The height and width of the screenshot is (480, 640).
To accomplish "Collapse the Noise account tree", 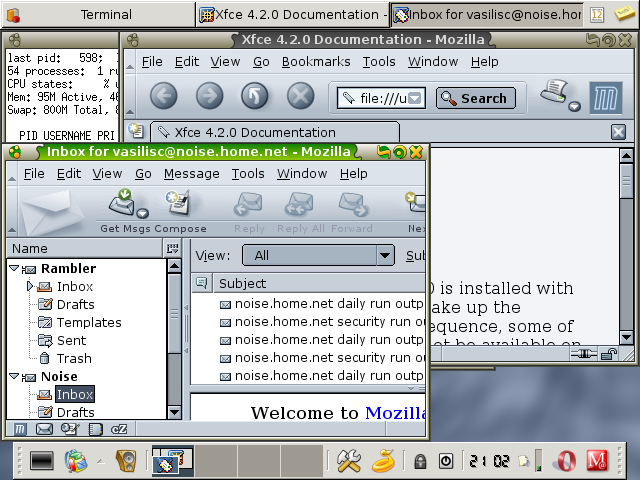I will click(14, 376).
